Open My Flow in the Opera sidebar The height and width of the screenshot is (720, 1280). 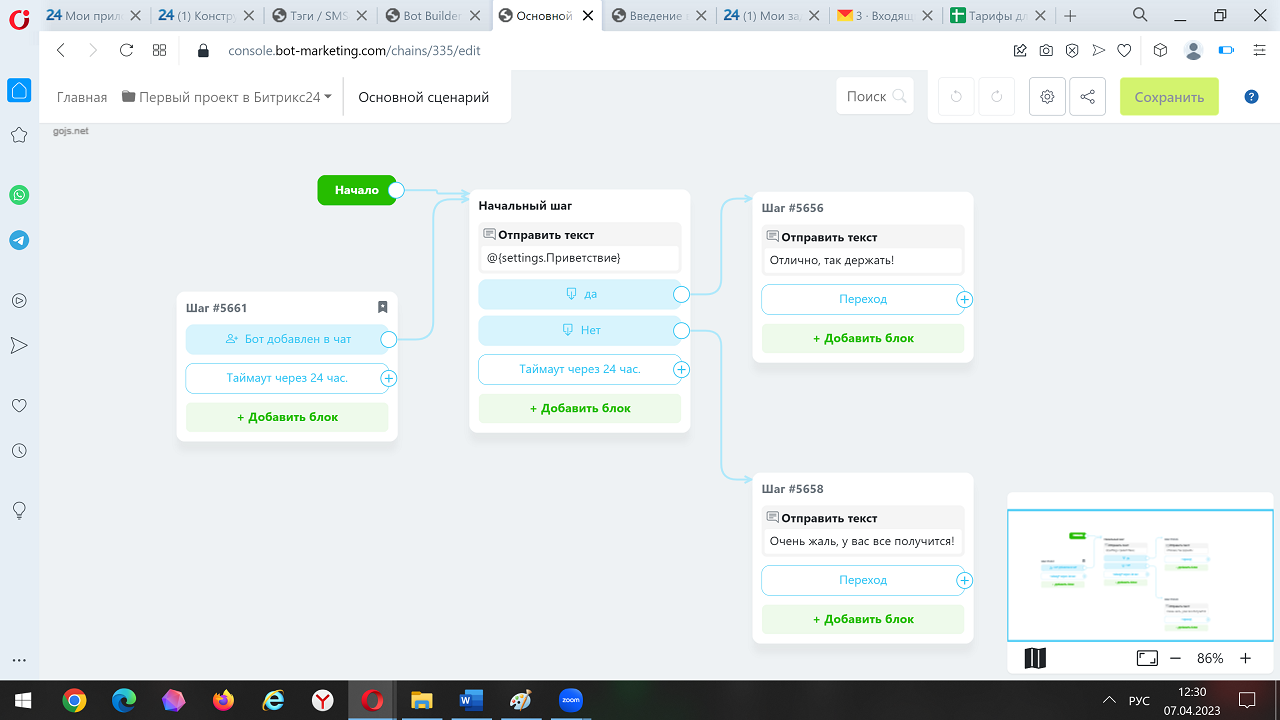(x=19, y=345)
